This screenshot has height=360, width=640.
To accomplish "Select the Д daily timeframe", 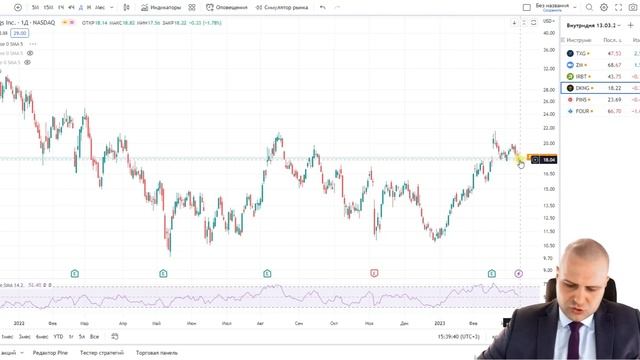I will coord(81,7).
